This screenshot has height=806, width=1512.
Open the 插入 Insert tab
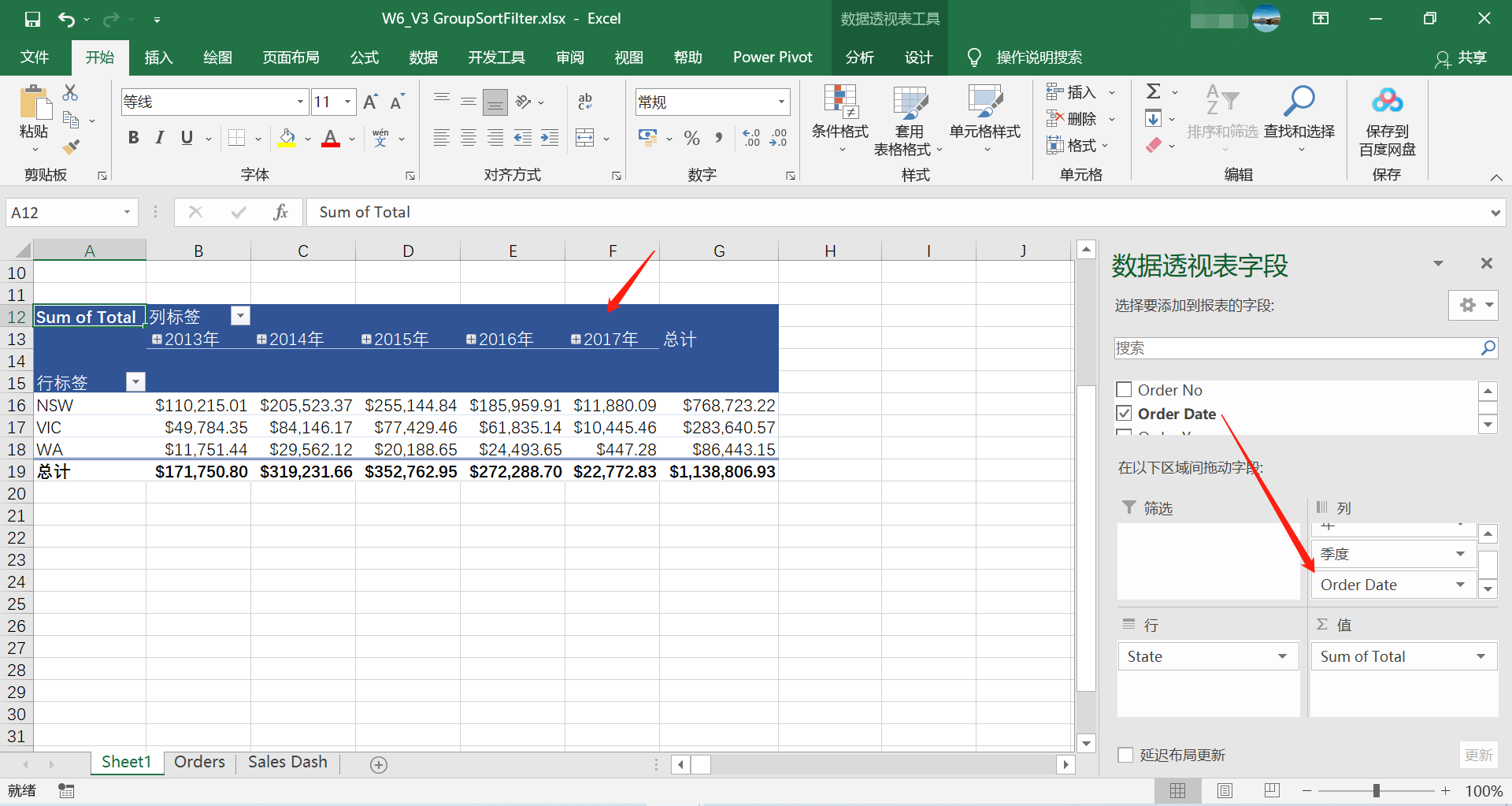coord(158,58)
